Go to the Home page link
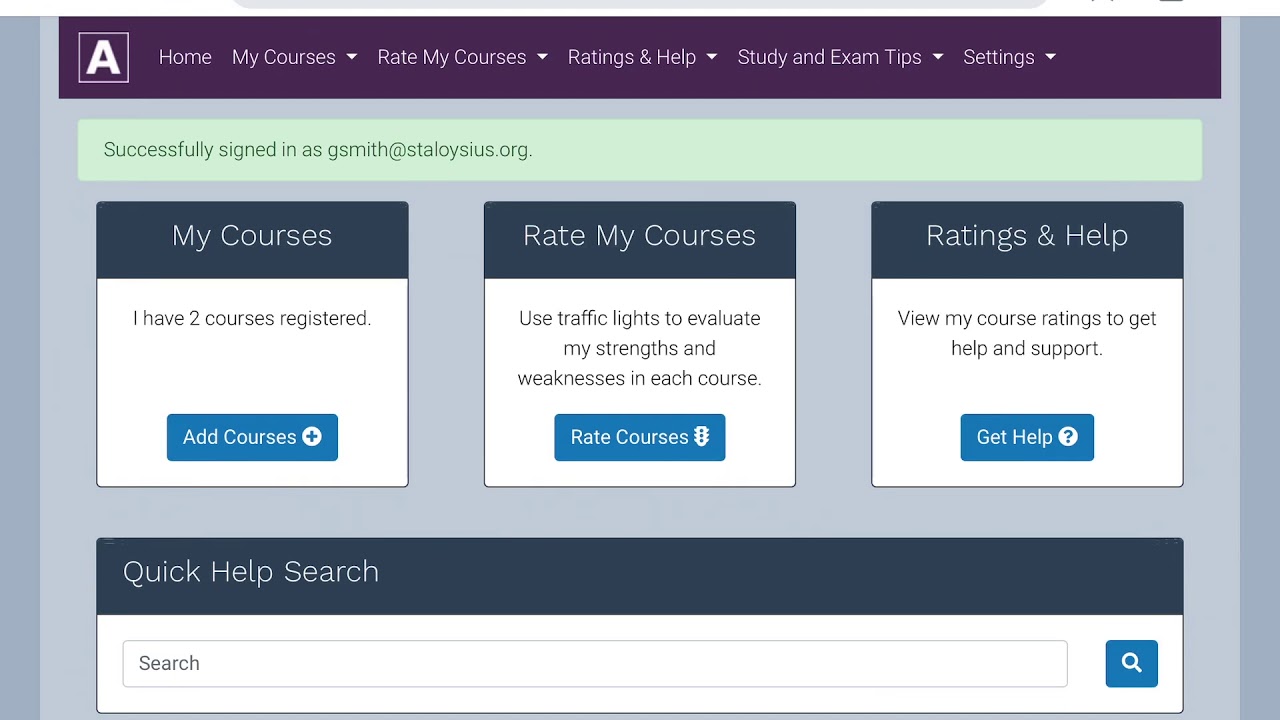Image resolution: width=1280 pixels, height=720 pixels. 185,57
